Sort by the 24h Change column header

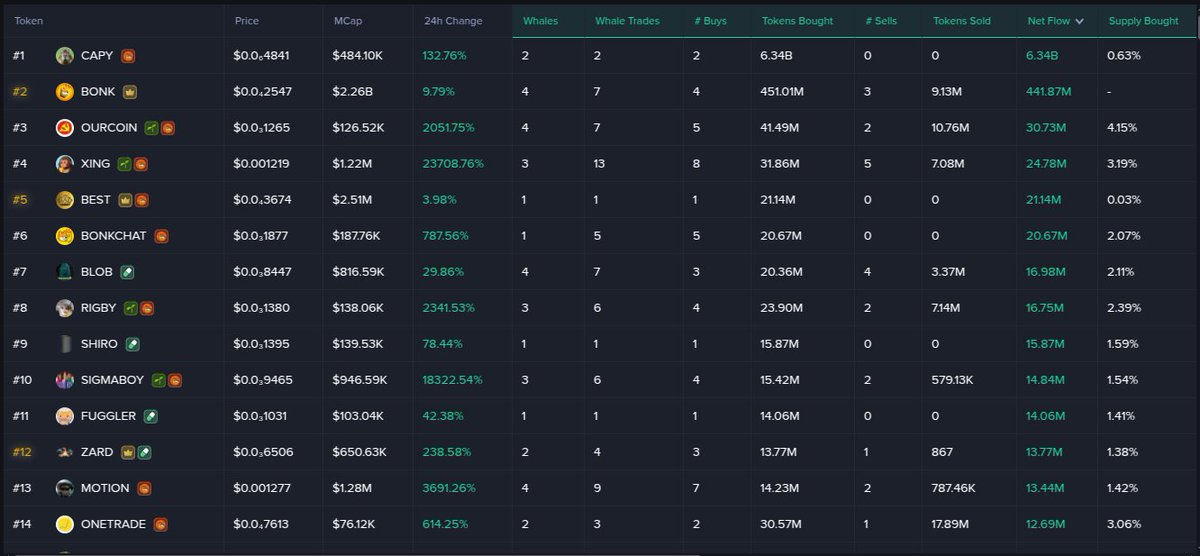click(453, 21)
